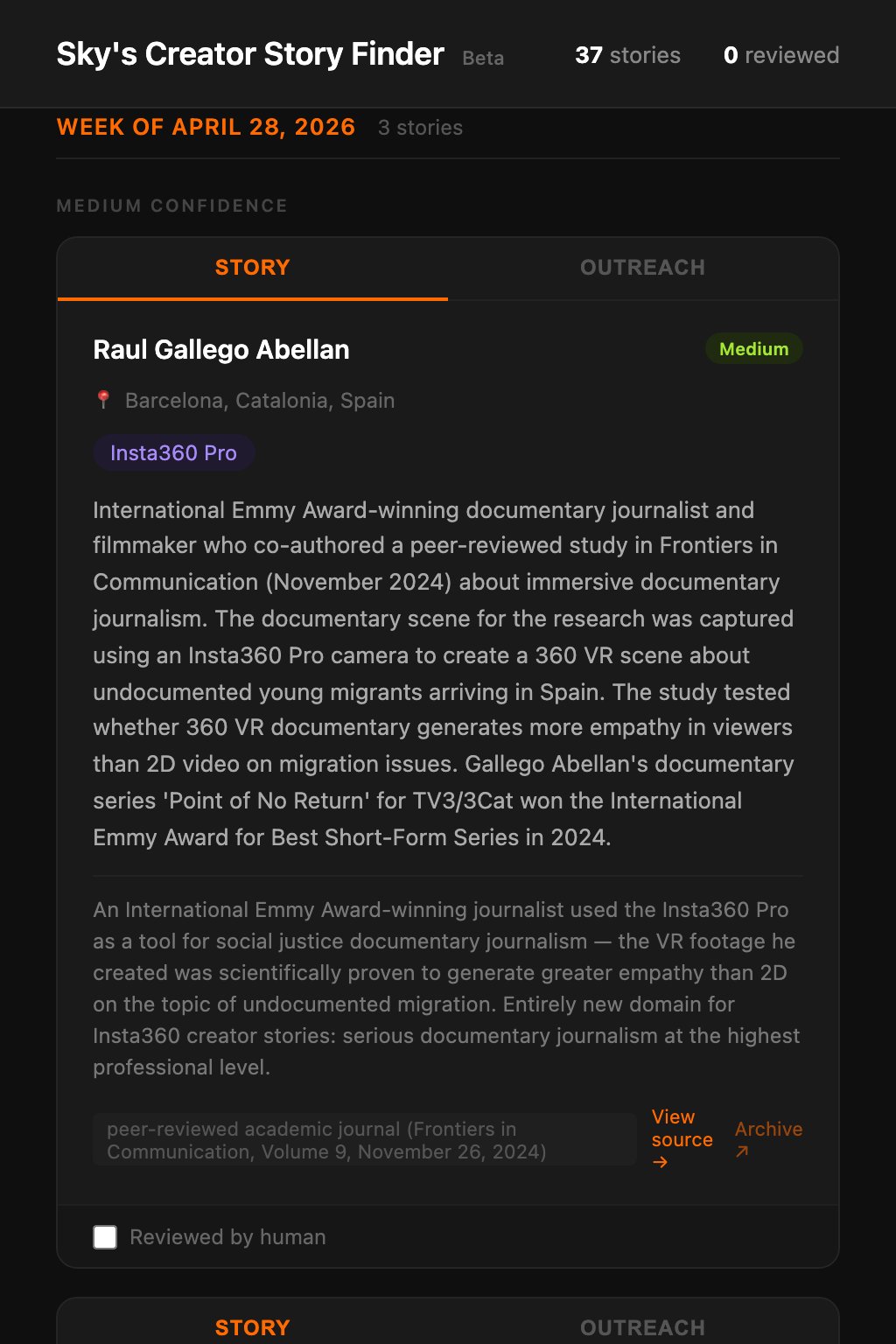The width and height of the screenshot is (896, 1344).
Task: Click the peer-reviewed academic journal source box
Action: (365, 1140)
